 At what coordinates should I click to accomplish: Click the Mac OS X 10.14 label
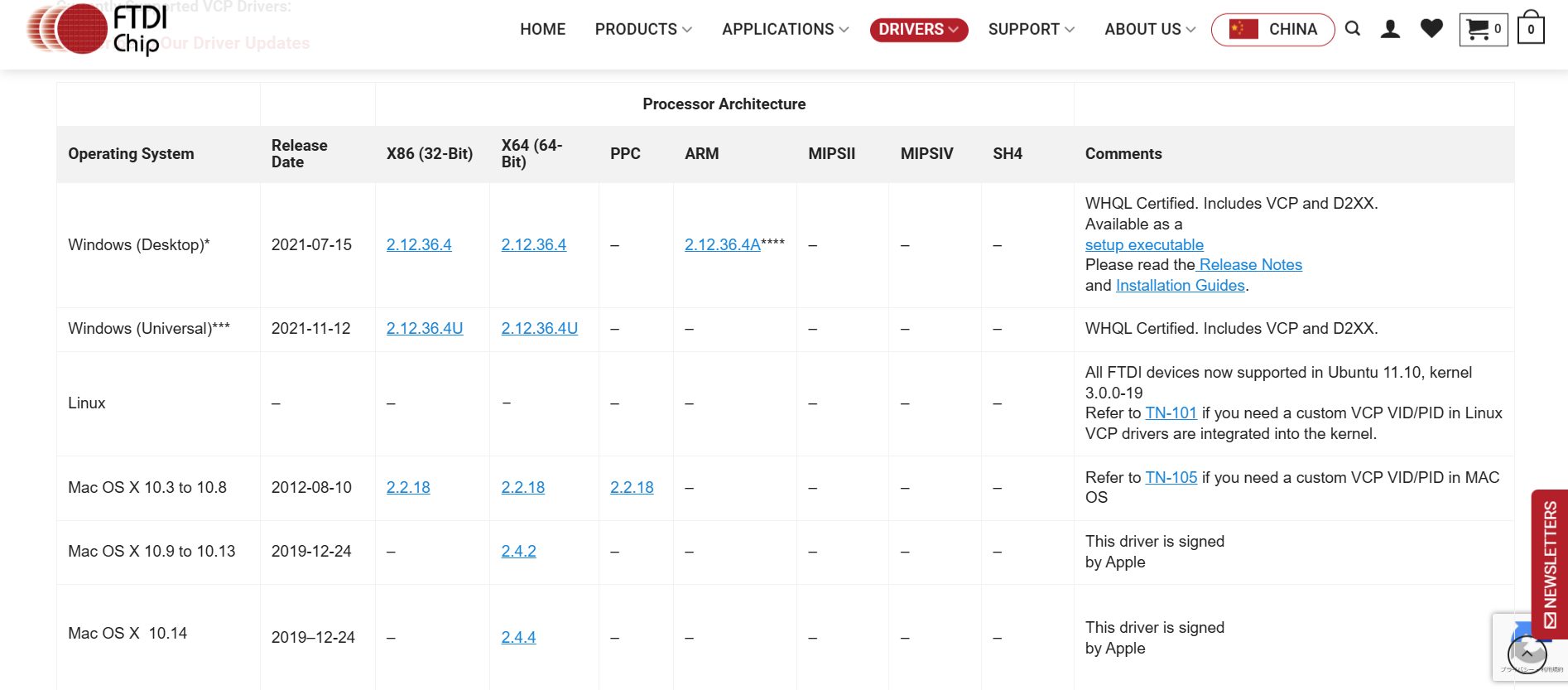tap(127, 633)
